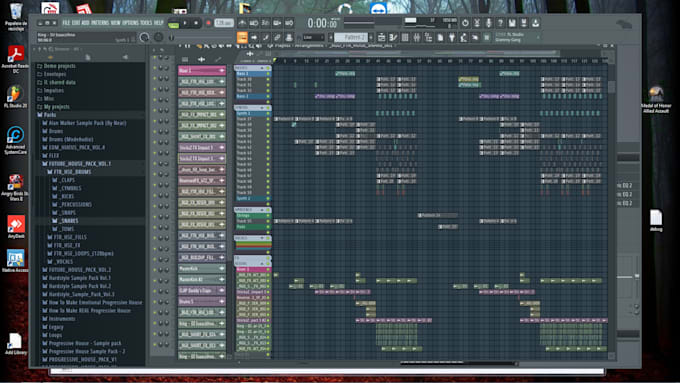
Task: Adjust the master volume knob
Action: [144, 38]
